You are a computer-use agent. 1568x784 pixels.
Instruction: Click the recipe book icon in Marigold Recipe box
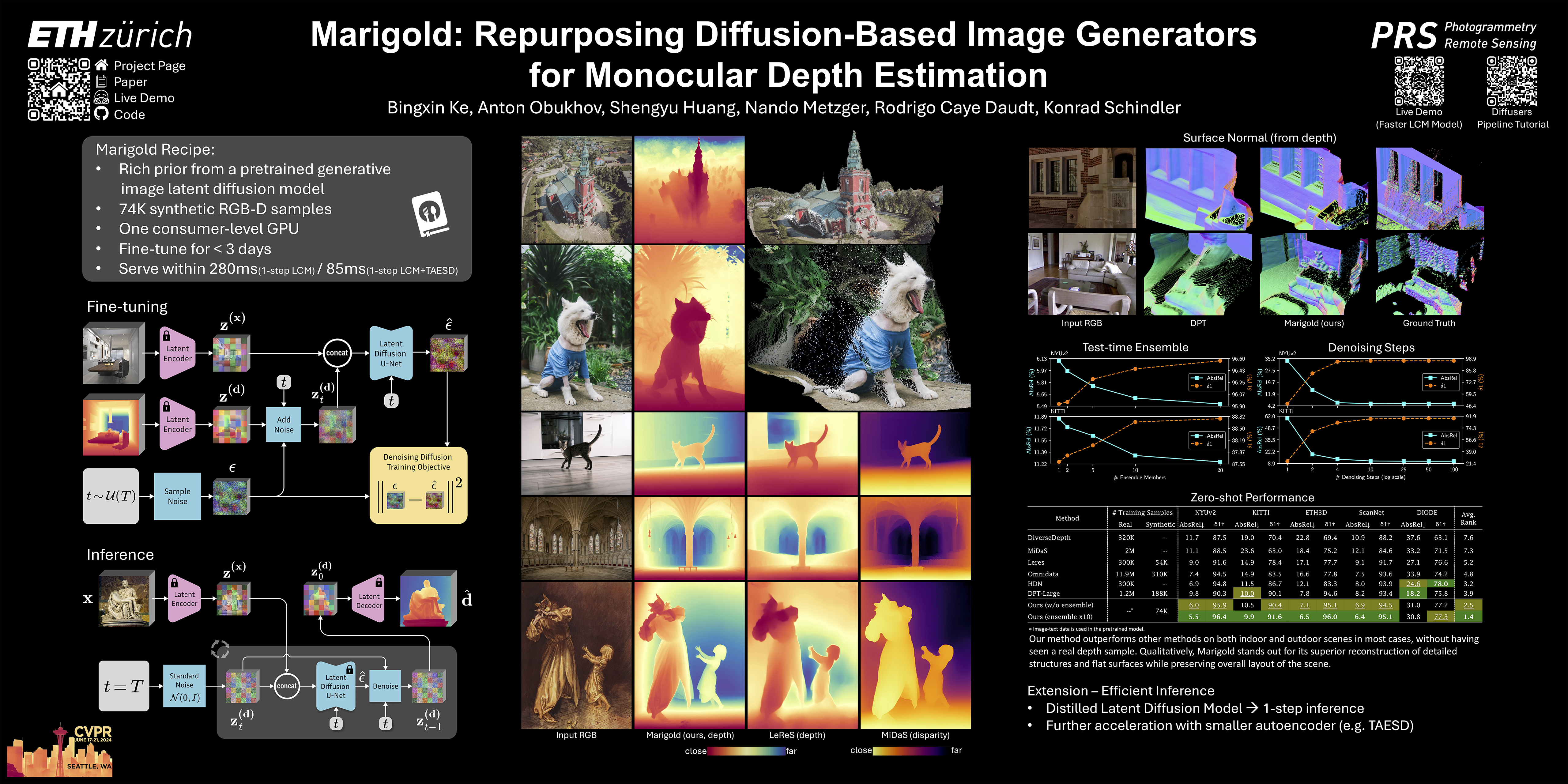tap(430, 214)
